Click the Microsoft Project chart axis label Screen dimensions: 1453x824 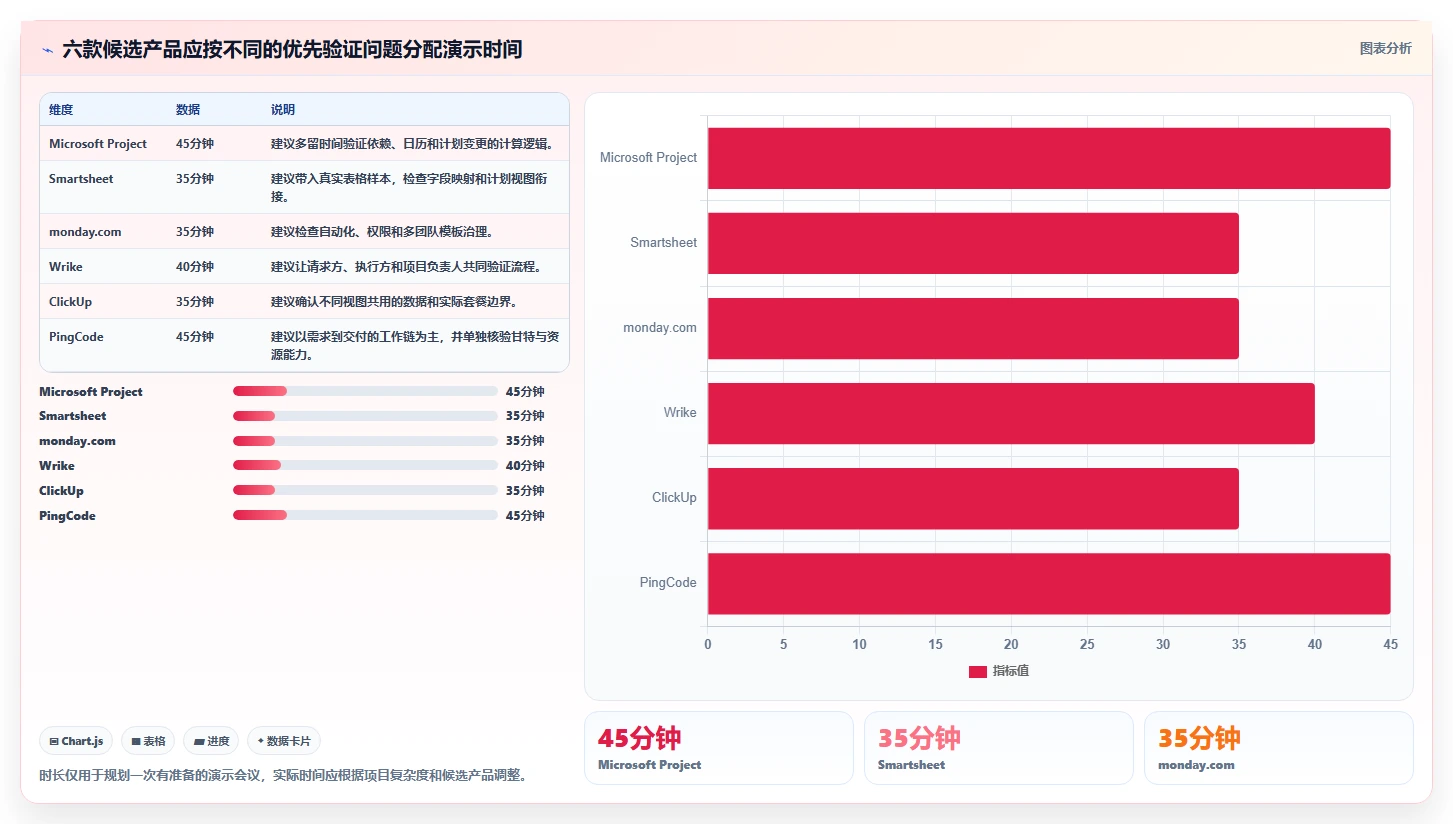(x=648, y=158)
